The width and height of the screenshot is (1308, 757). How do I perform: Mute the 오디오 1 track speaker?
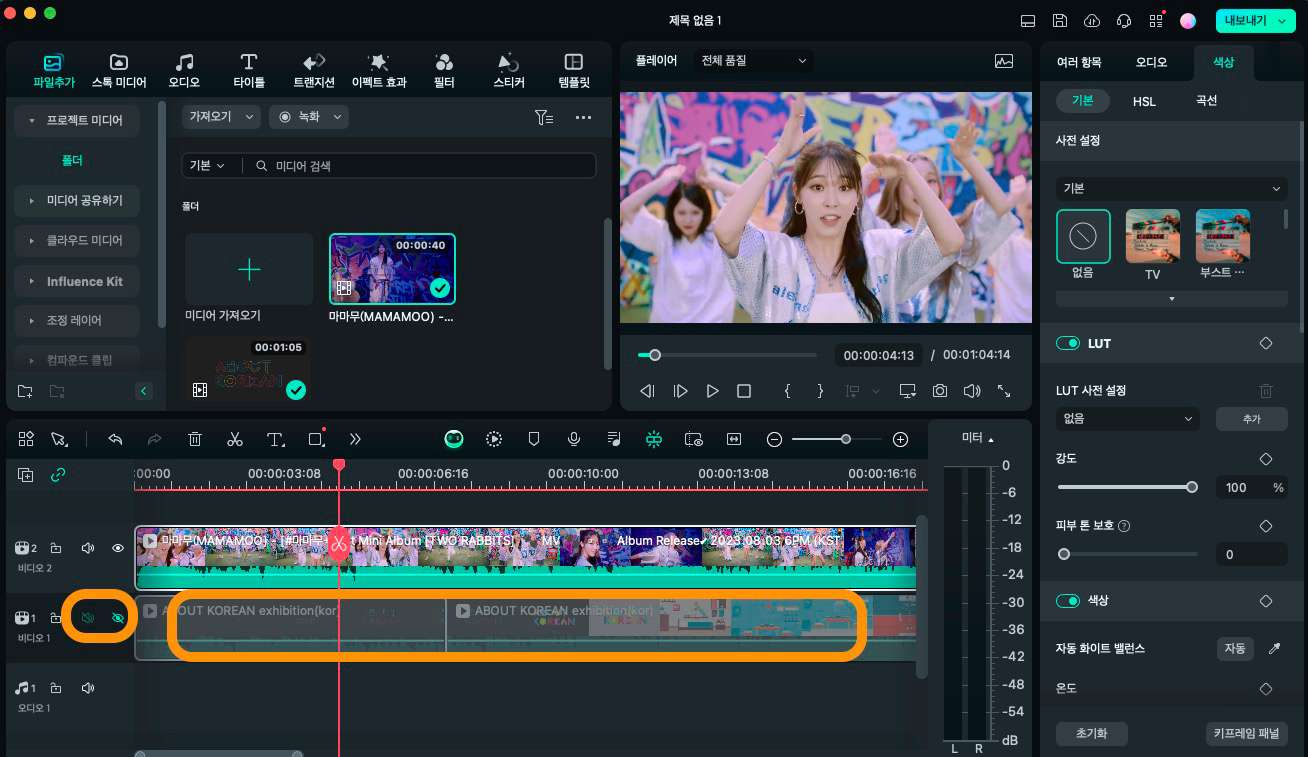[88, 688]
